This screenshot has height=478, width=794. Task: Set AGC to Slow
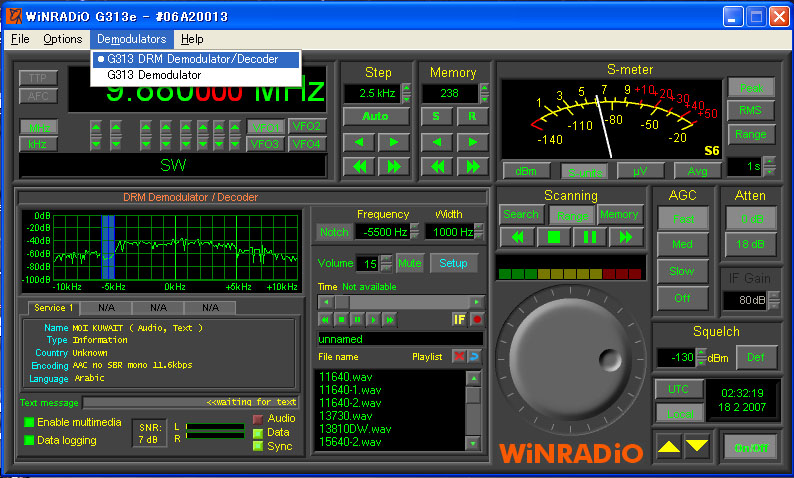pos(683,271)
